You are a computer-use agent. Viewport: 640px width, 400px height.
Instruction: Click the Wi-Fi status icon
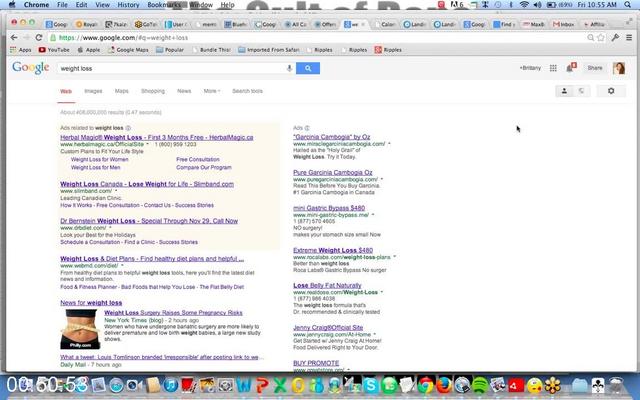(524, 5)
